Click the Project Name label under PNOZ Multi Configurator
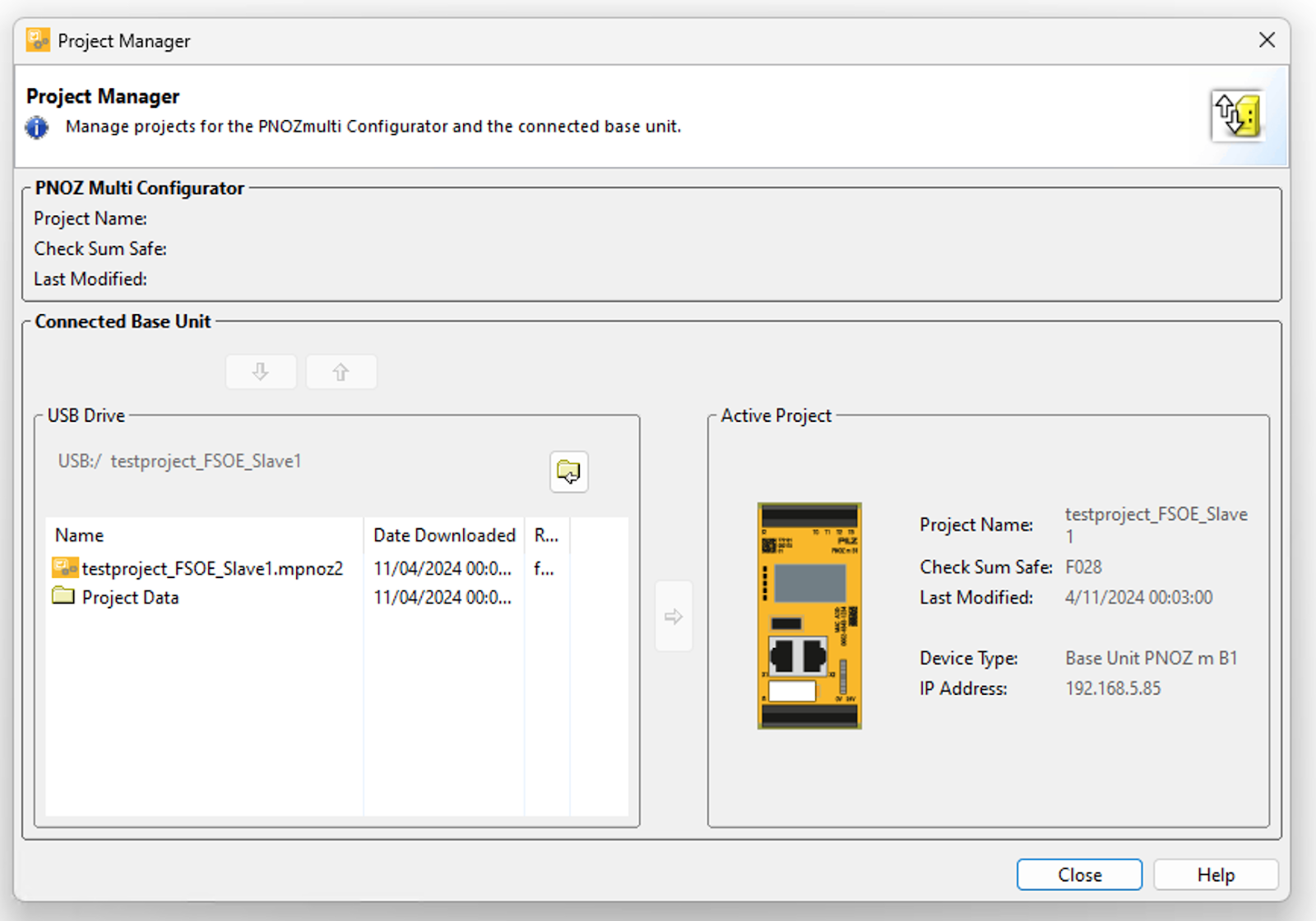 (x=90, y=219)
